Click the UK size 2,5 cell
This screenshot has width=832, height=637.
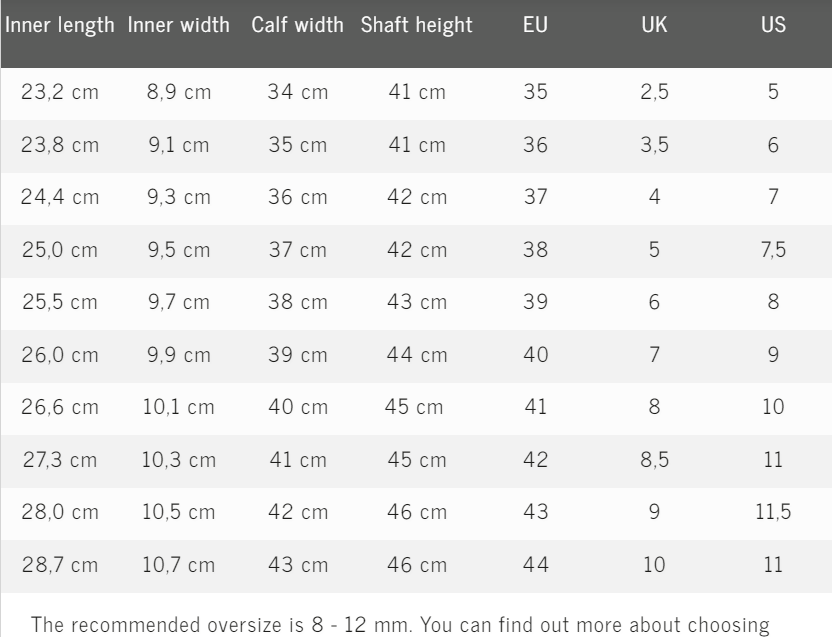tap(654, 92)
